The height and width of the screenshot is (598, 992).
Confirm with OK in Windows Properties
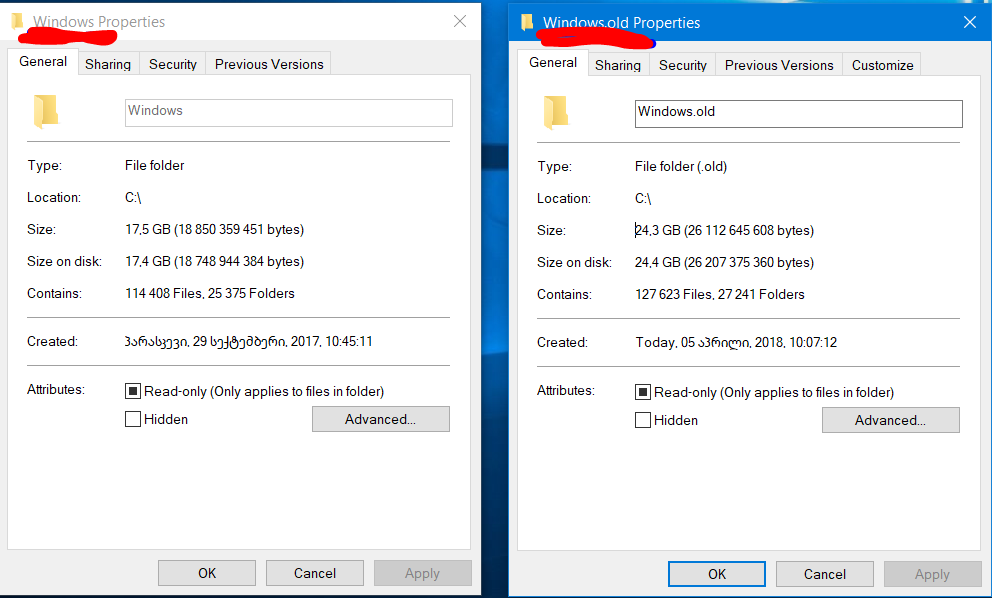pos(207,573)
